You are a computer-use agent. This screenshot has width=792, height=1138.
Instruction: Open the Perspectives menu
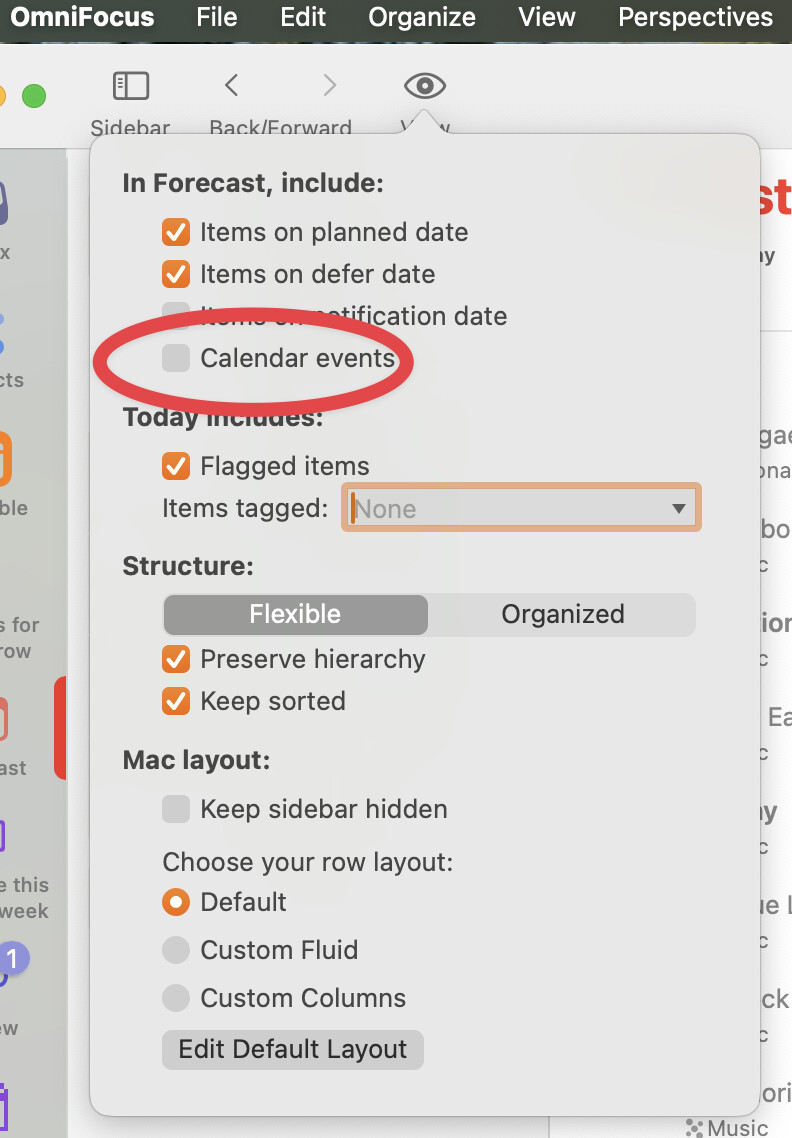695,17
